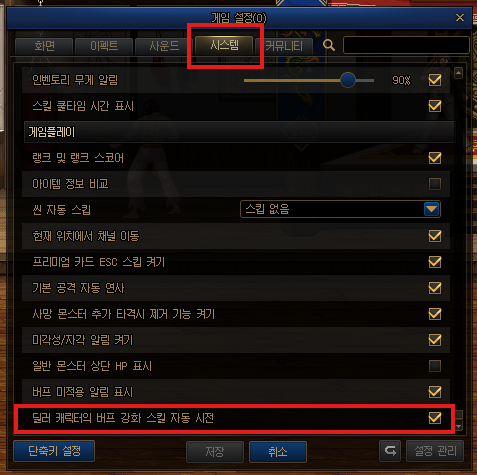Click the settings search input field
Image resolution: width=477 pixels, height=475 pixels.
406,45
